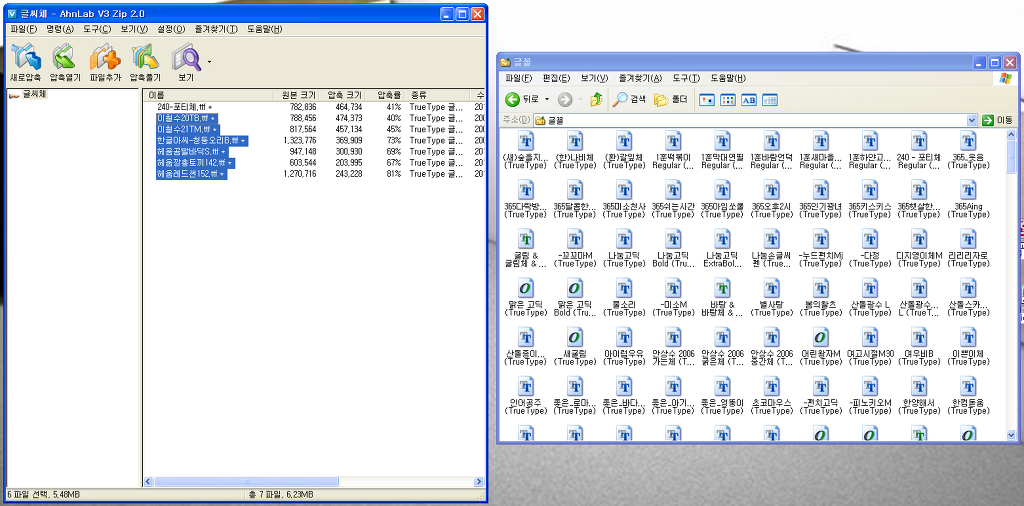Image resolution: width=1024 pixels, height=506 pixels.
Task: Click the 압축풀기 (extract) toolbar icon
Action: [145, 57]
